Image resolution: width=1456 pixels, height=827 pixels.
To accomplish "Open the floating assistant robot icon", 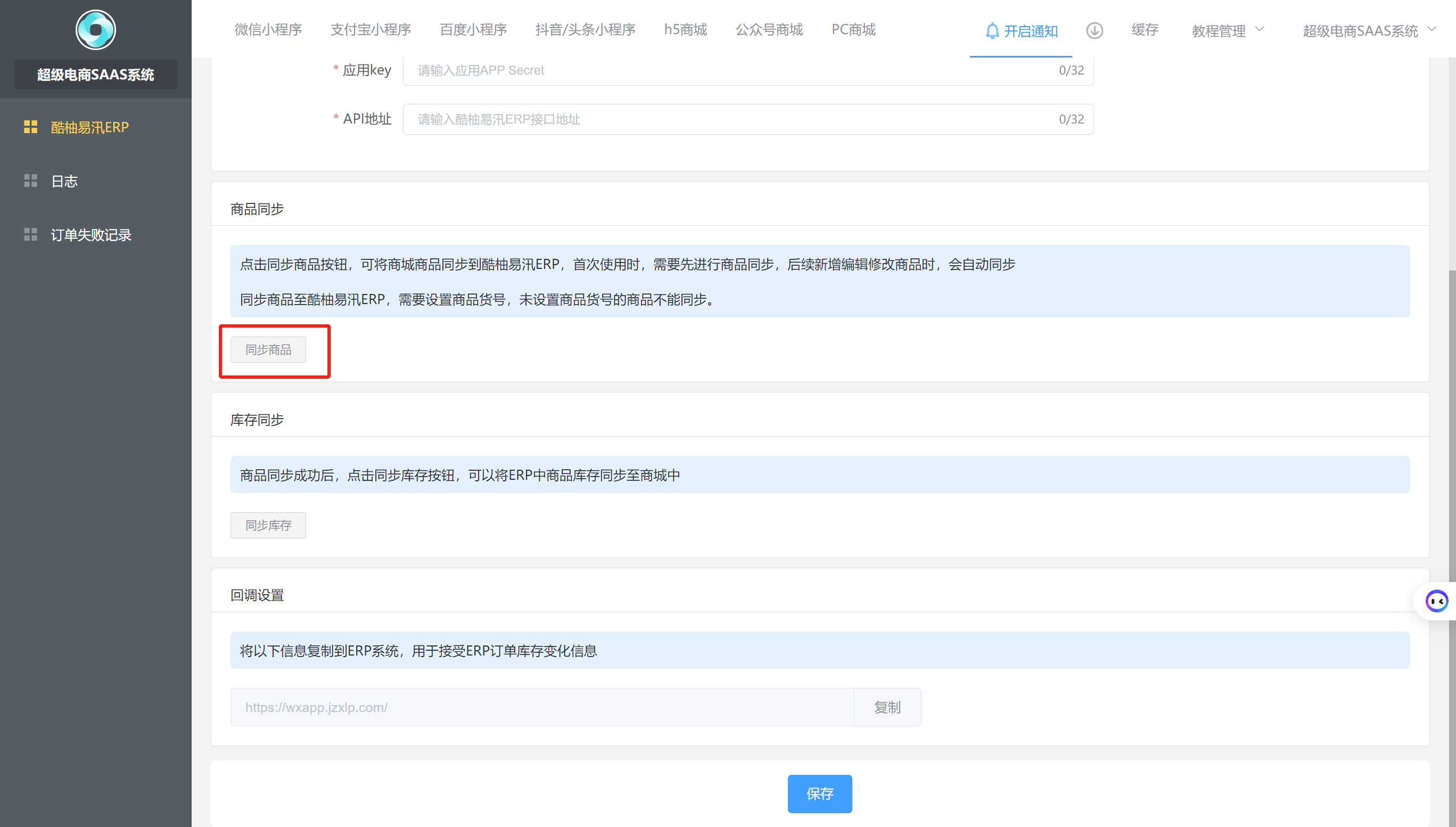I will click(x=1437, y=601).
